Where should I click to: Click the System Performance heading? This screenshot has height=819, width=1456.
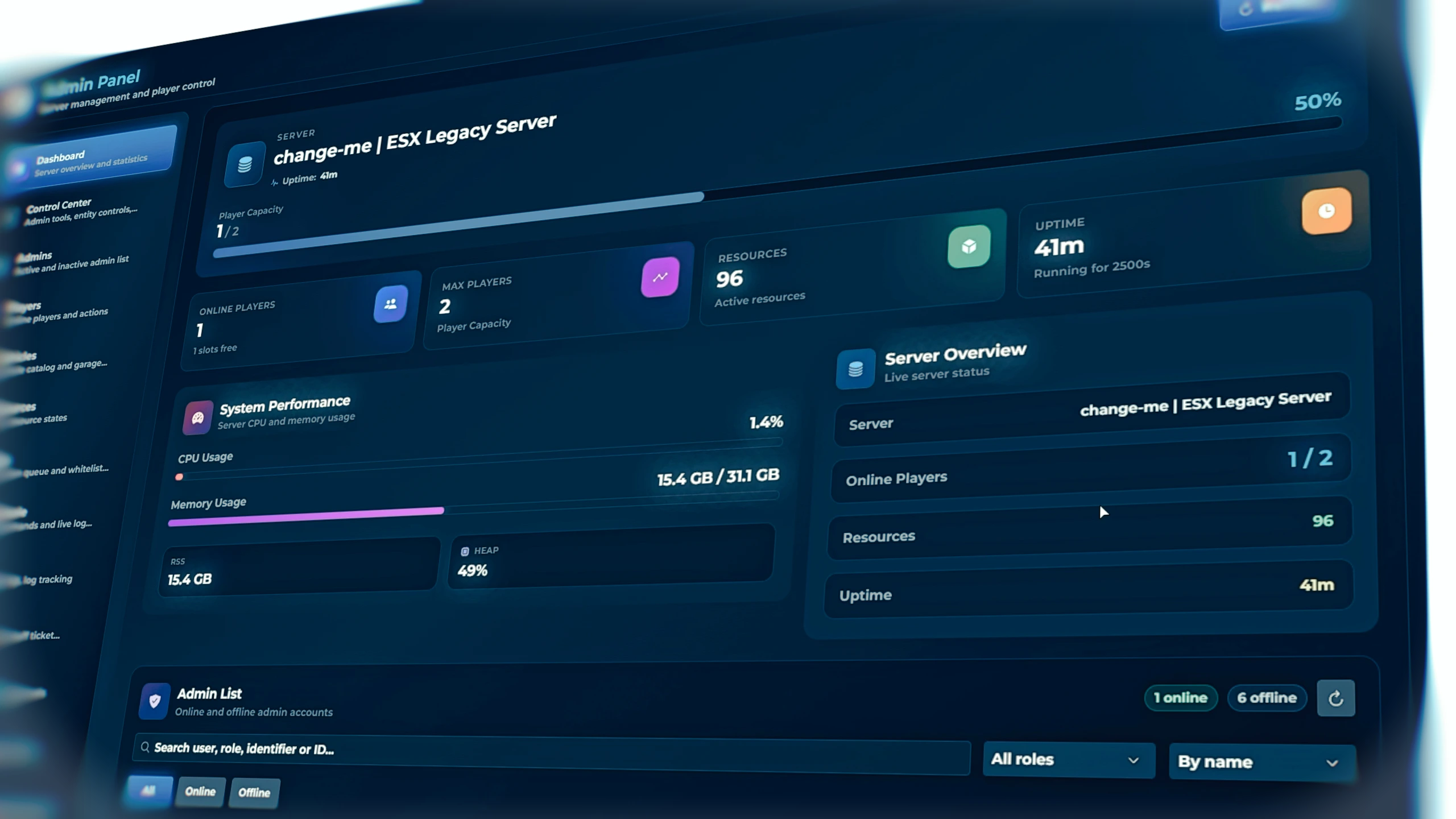coord(285,405)
